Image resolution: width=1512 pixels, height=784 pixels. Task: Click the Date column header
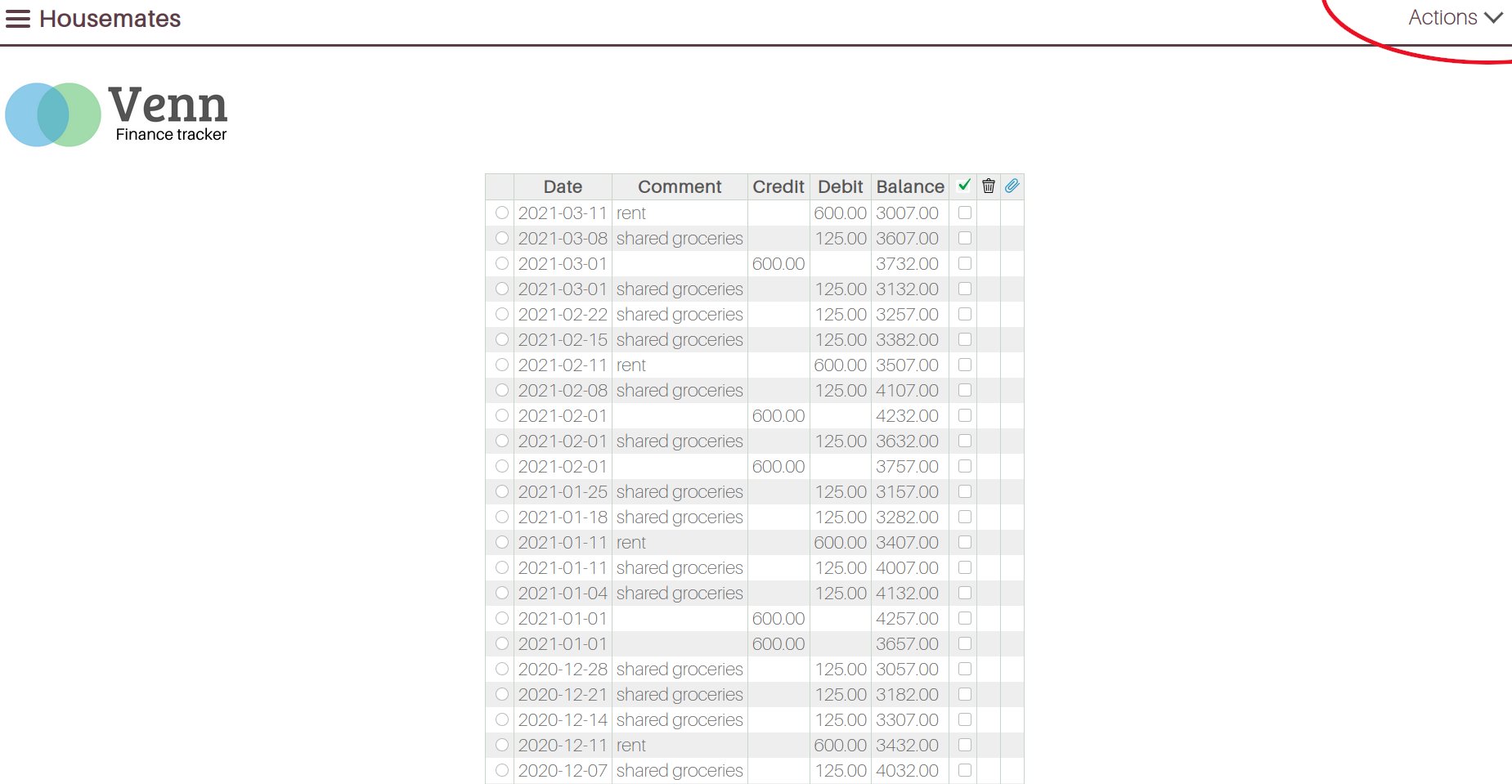tap(563, 186)
